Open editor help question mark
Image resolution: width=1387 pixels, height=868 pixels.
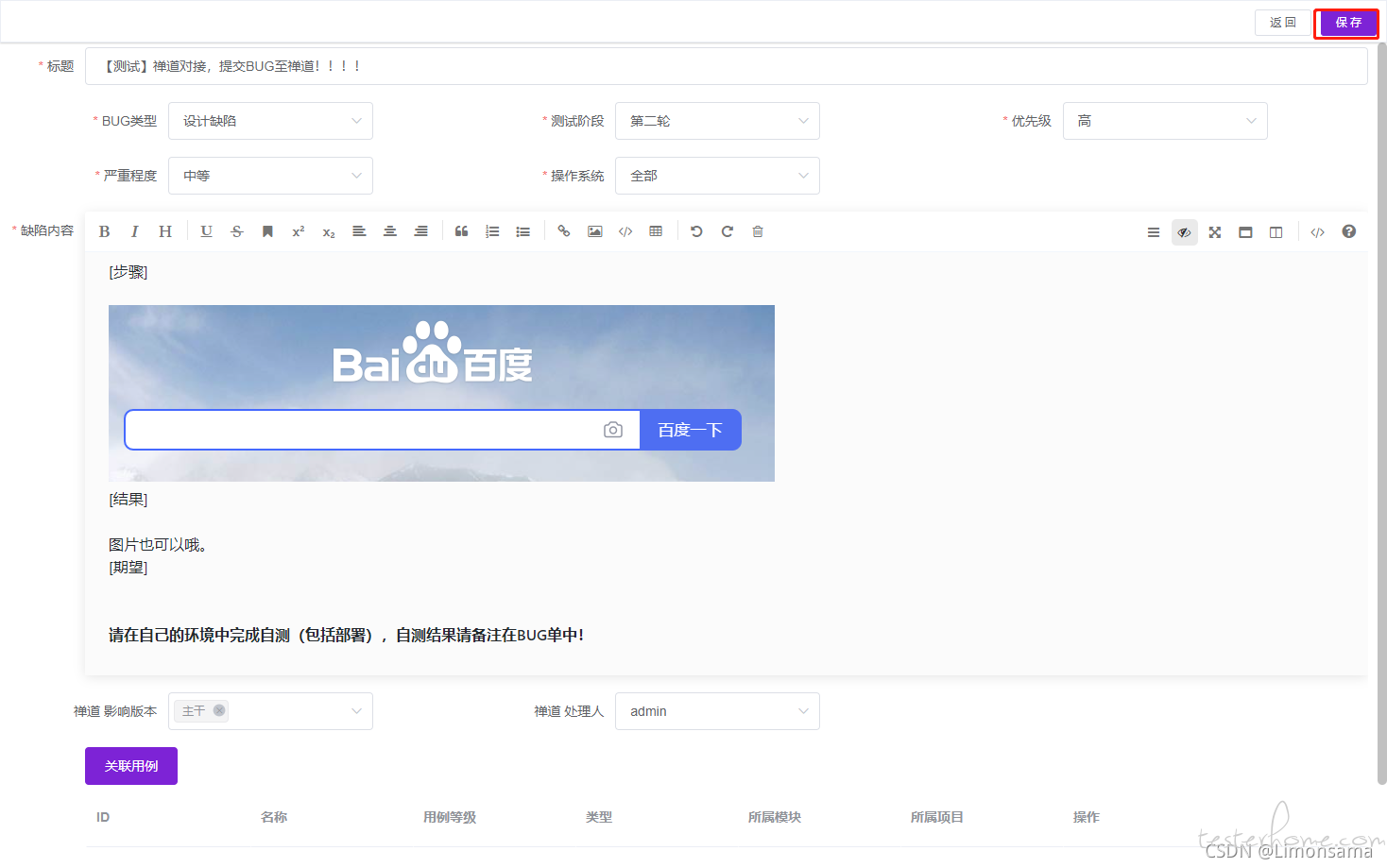click(1349, 231)
